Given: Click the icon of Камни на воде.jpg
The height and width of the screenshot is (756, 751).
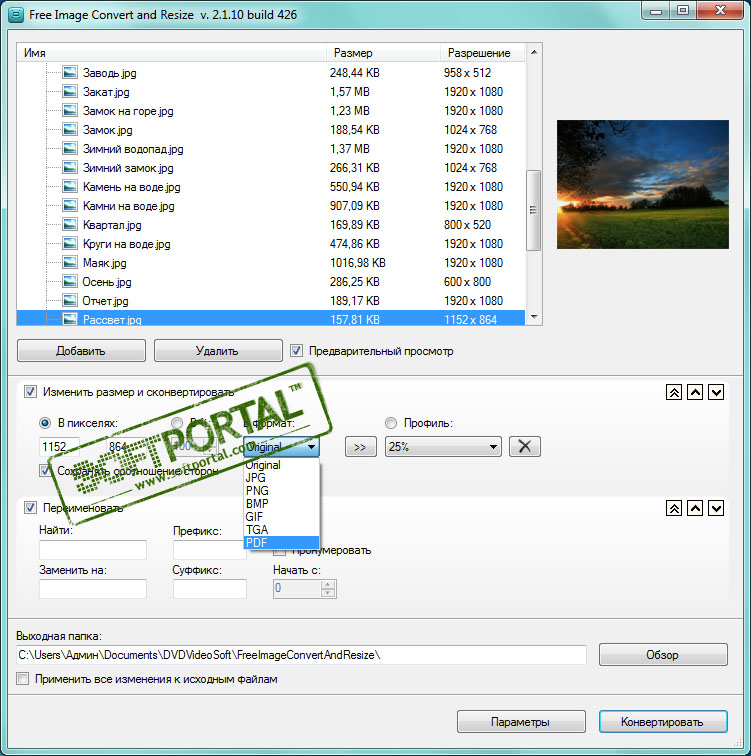Looking at the screenshot, I should pyautogui.click(x=70, y=206).
